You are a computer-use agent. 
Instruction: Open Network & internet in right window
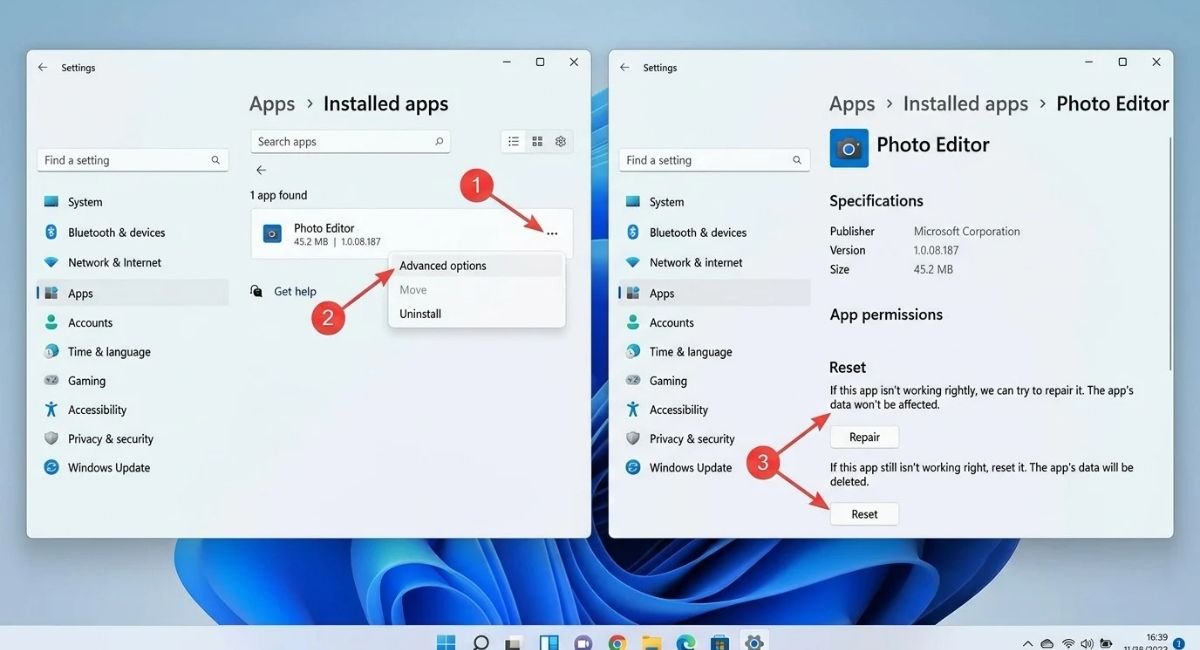(x=714, y=263)
